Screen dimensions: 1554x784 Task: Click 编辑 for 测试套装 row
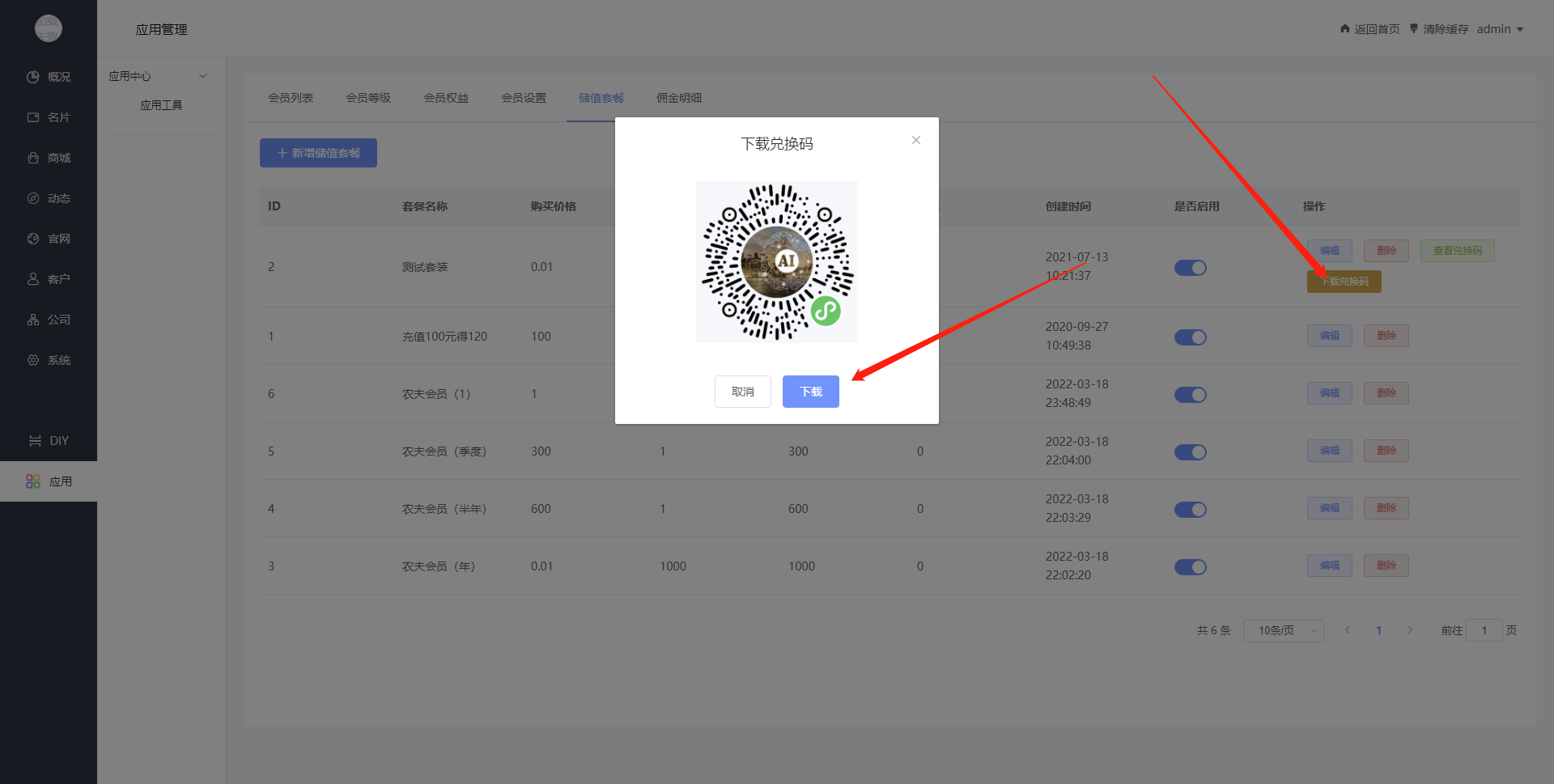click(1330, 251)
